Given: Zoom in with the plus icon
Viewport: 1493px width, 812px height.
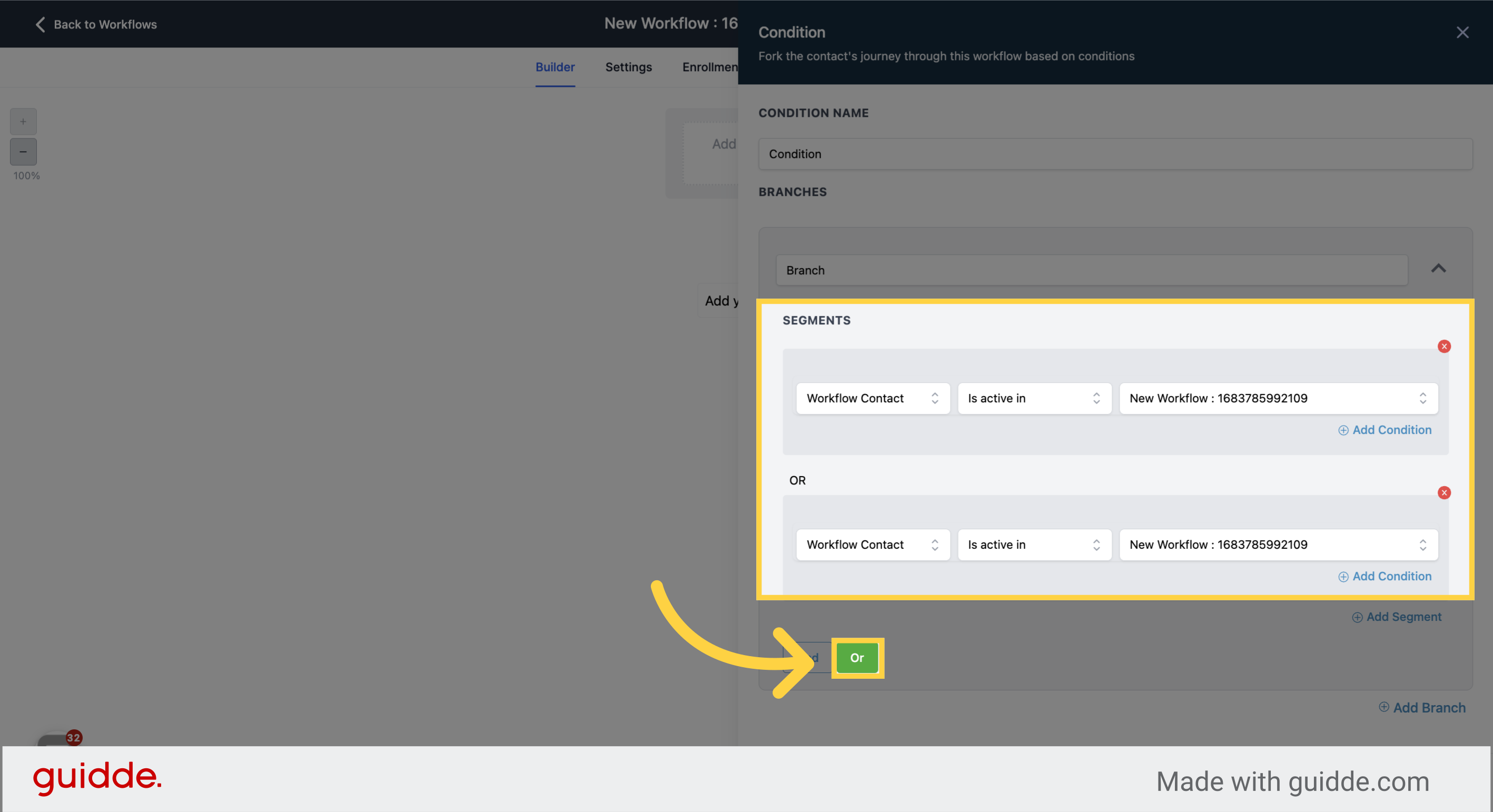Looking at the screenshot, I should (23, 122).
